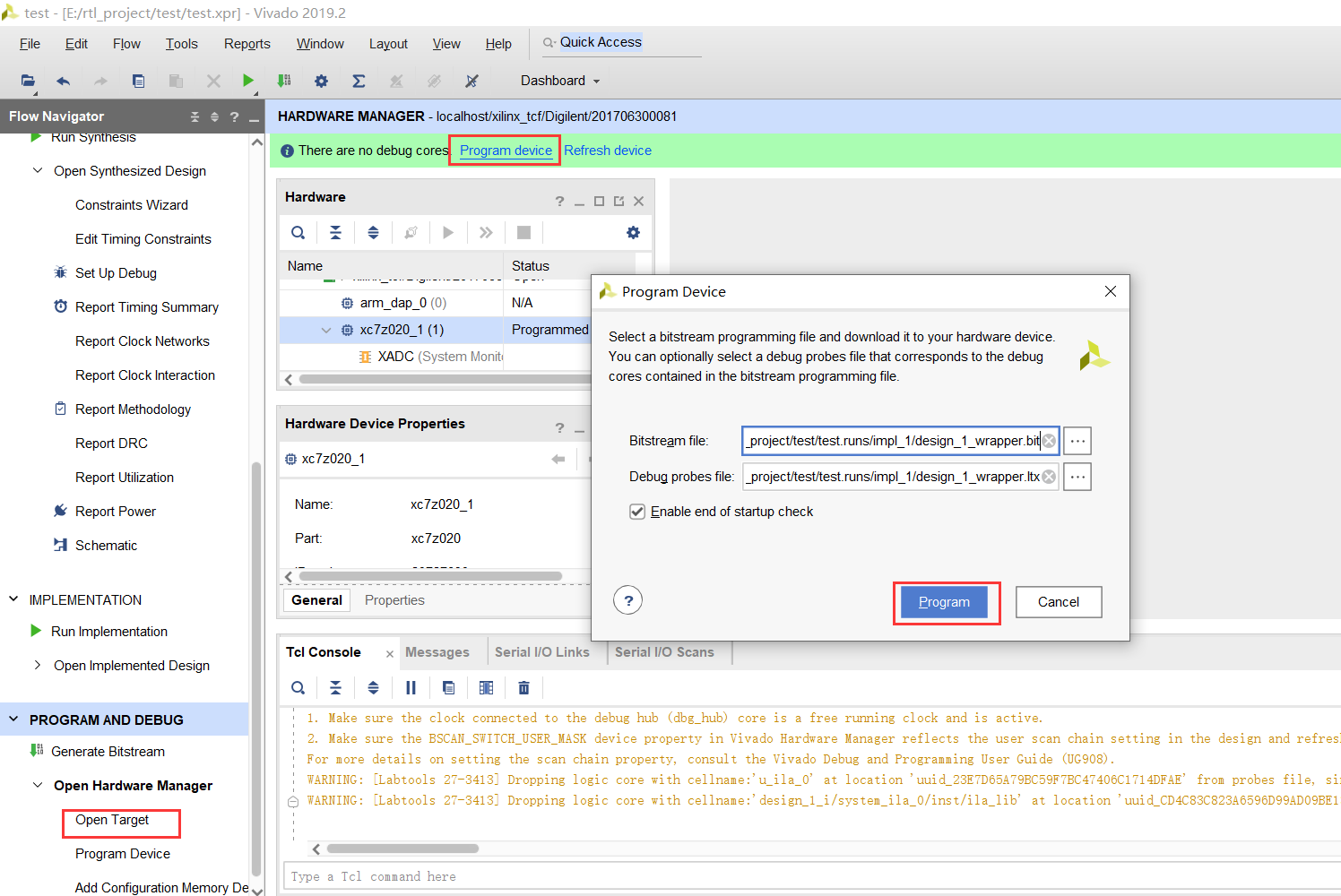Clear the Bitstream file field
Viewport: 1341px width, 896px height.
(1049, 441)
